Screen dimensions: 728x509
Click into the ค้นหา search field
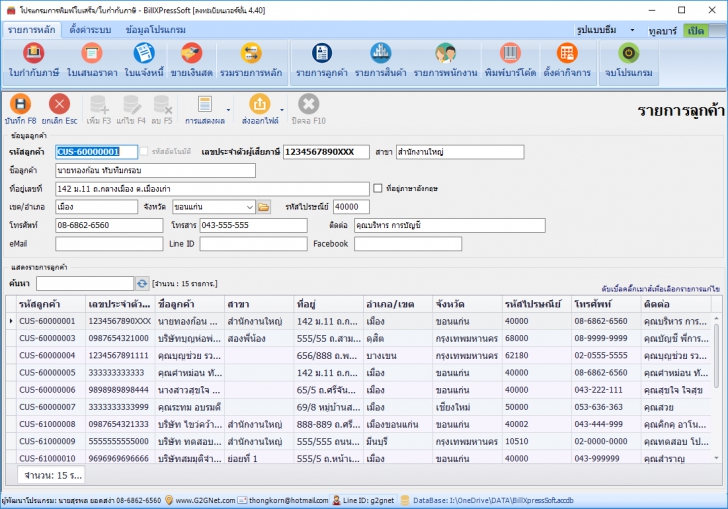pyautogui.click(x=84, y=284)
